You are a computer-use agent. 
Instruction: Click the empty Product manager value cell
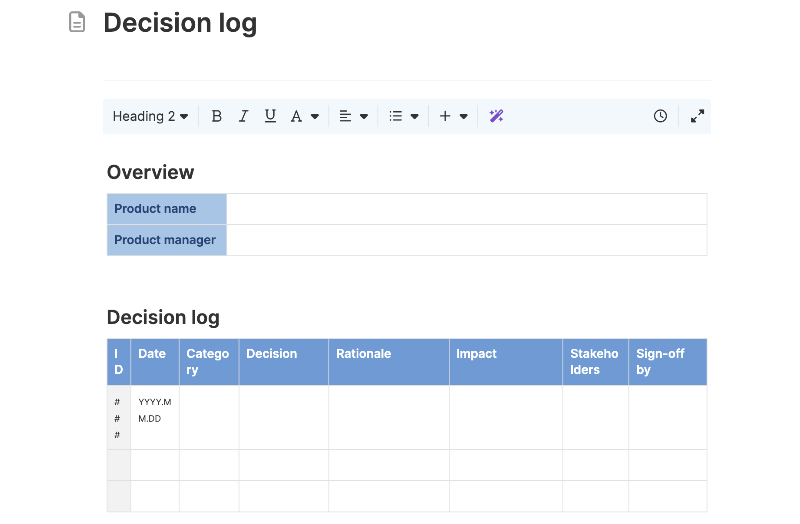pos(467,240)
